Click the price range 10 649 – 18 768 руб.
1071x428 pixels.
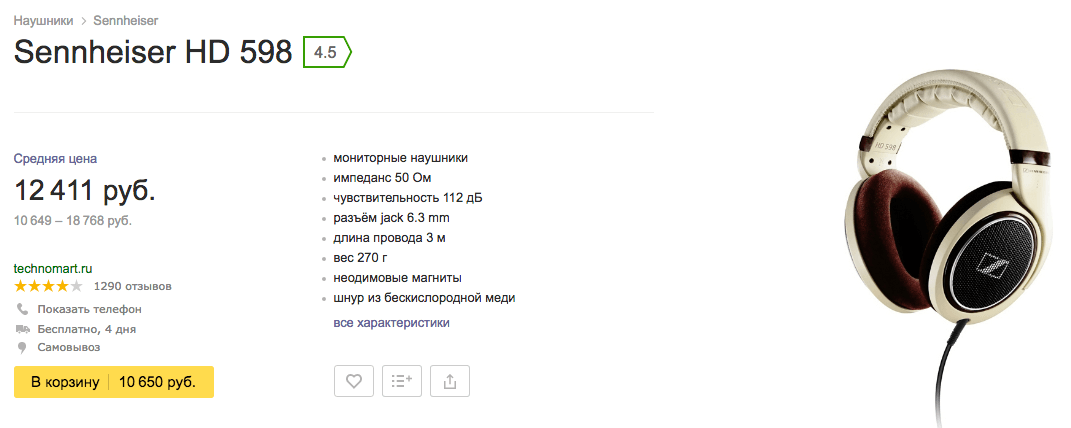coord(72,221)
